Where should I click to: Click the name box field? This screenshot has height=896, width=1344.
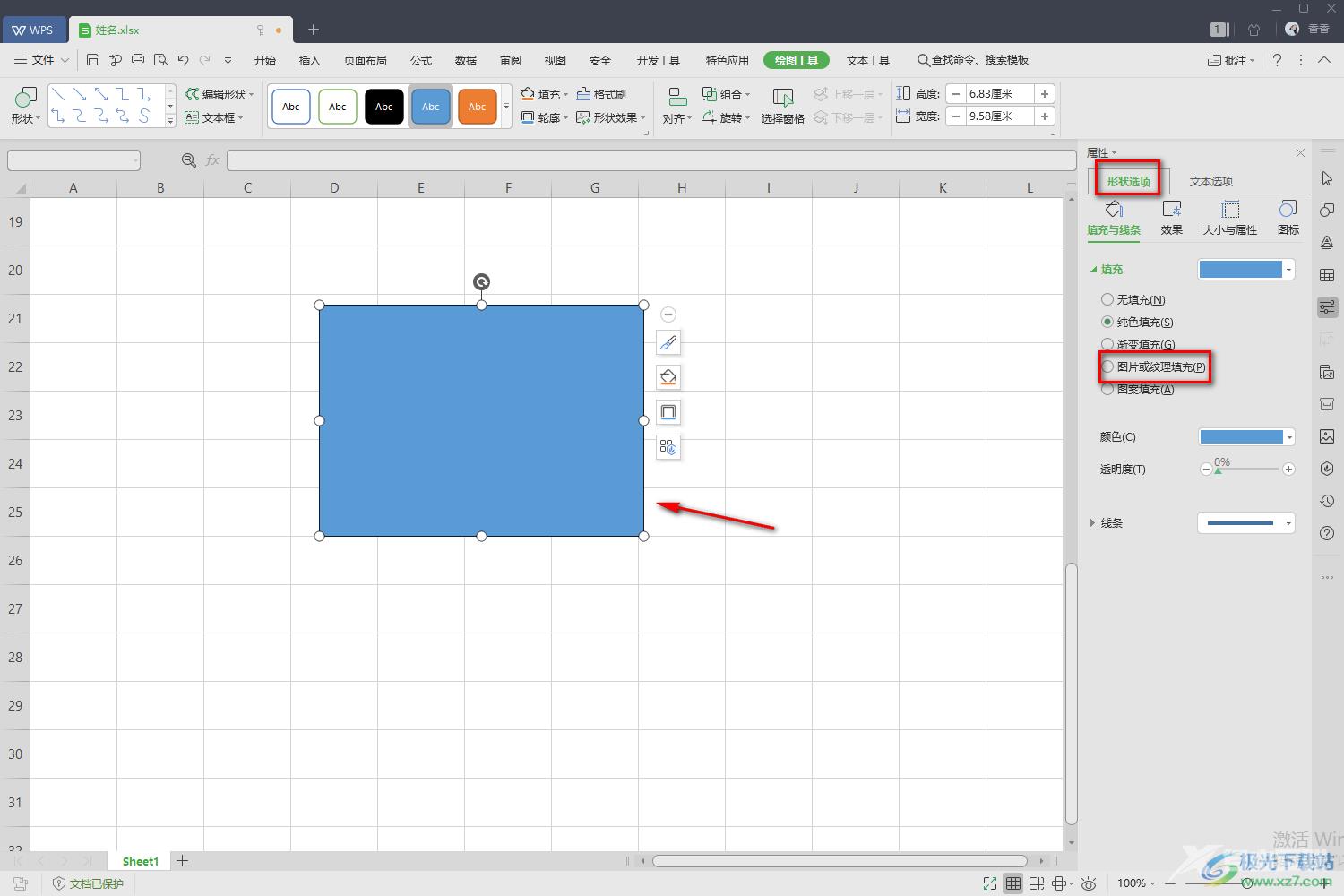coord(73,159)
